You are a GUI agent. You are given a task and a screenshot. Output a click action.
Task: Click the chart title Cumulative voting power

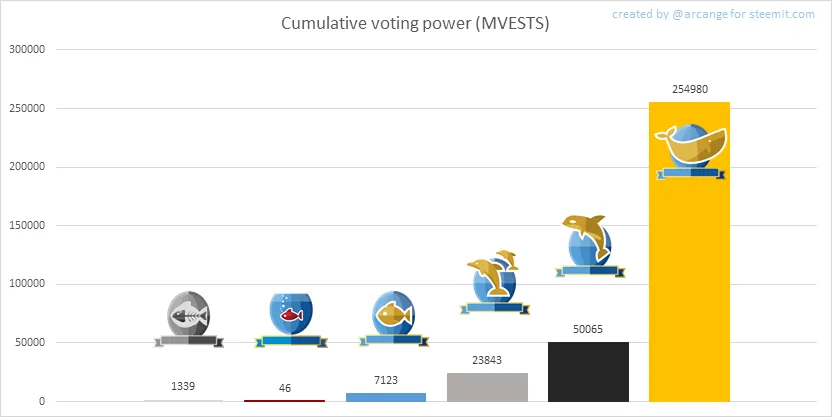pos(415,24)
